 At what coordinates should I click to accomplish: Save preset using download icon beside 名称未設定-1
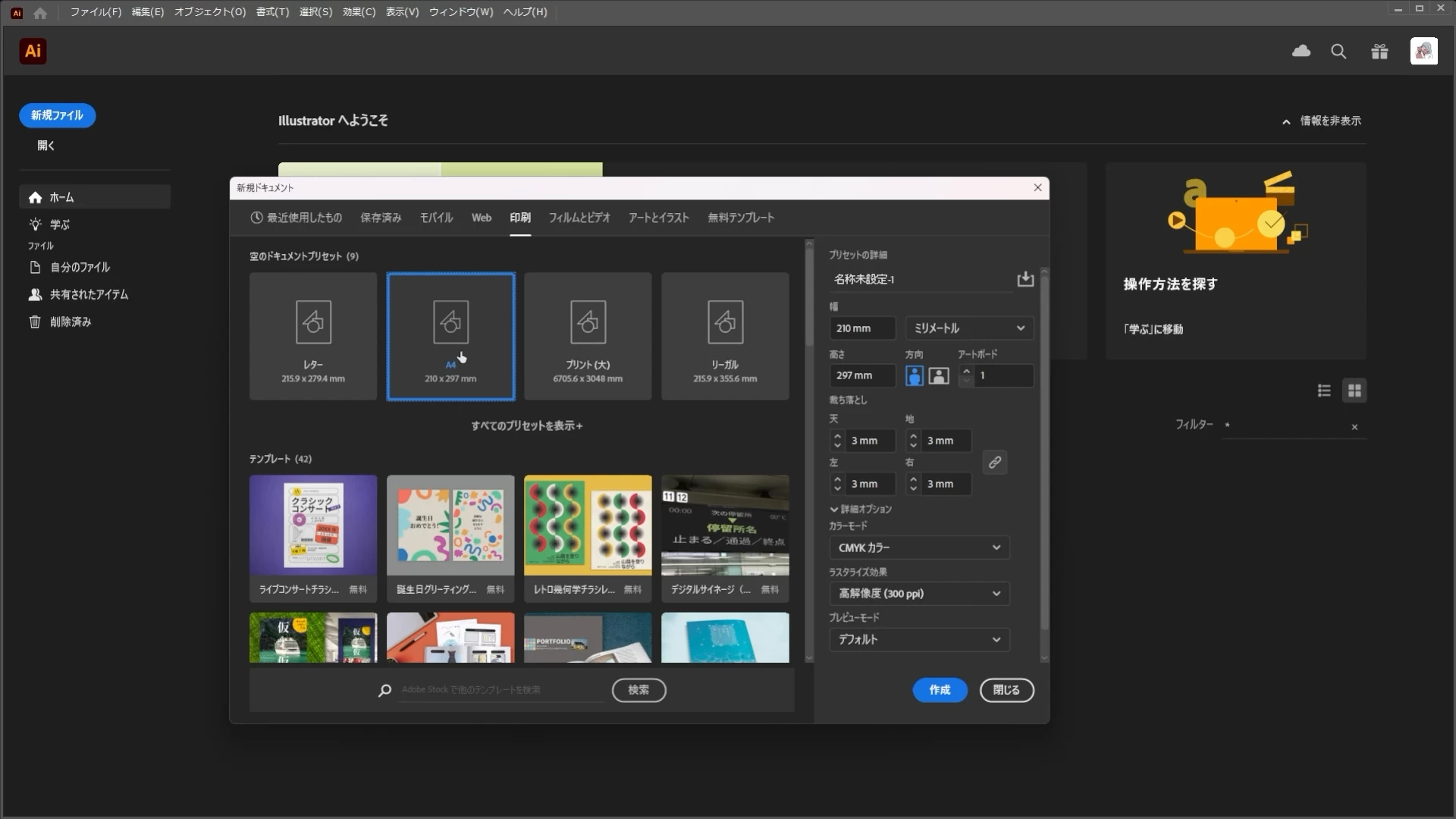tap(1025, 279)
